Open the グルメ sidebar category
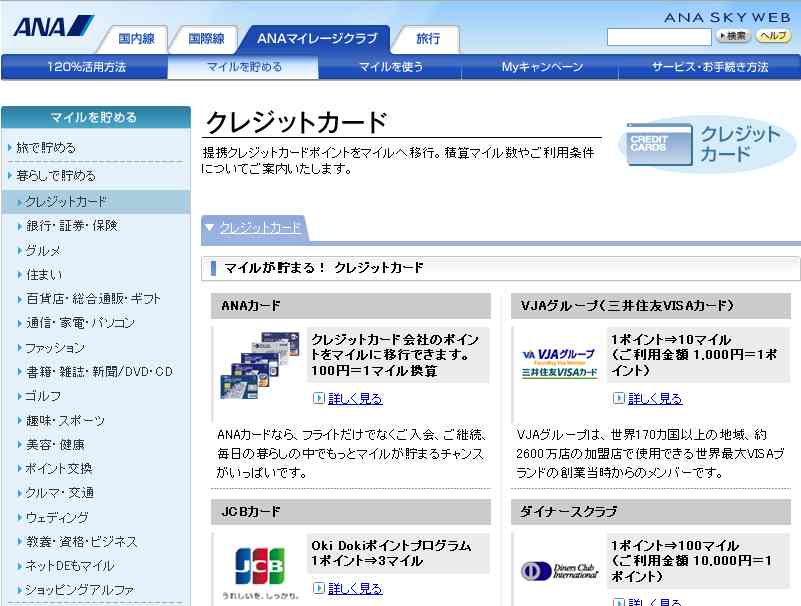 pyautogui.click(x=43, y=250)
